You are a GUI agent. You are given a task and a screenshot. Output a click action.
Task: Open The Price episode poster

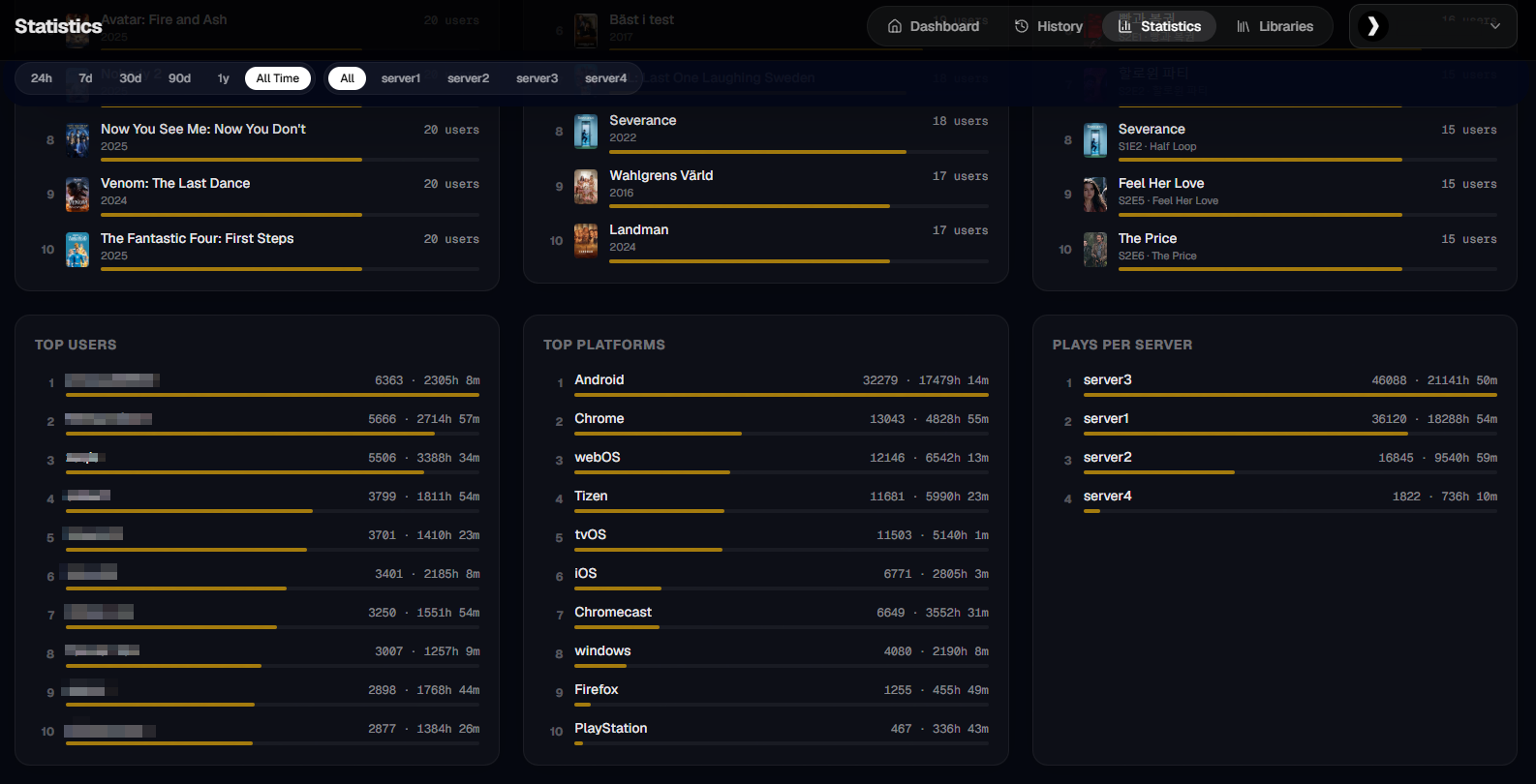click(x=1095, y=250)
